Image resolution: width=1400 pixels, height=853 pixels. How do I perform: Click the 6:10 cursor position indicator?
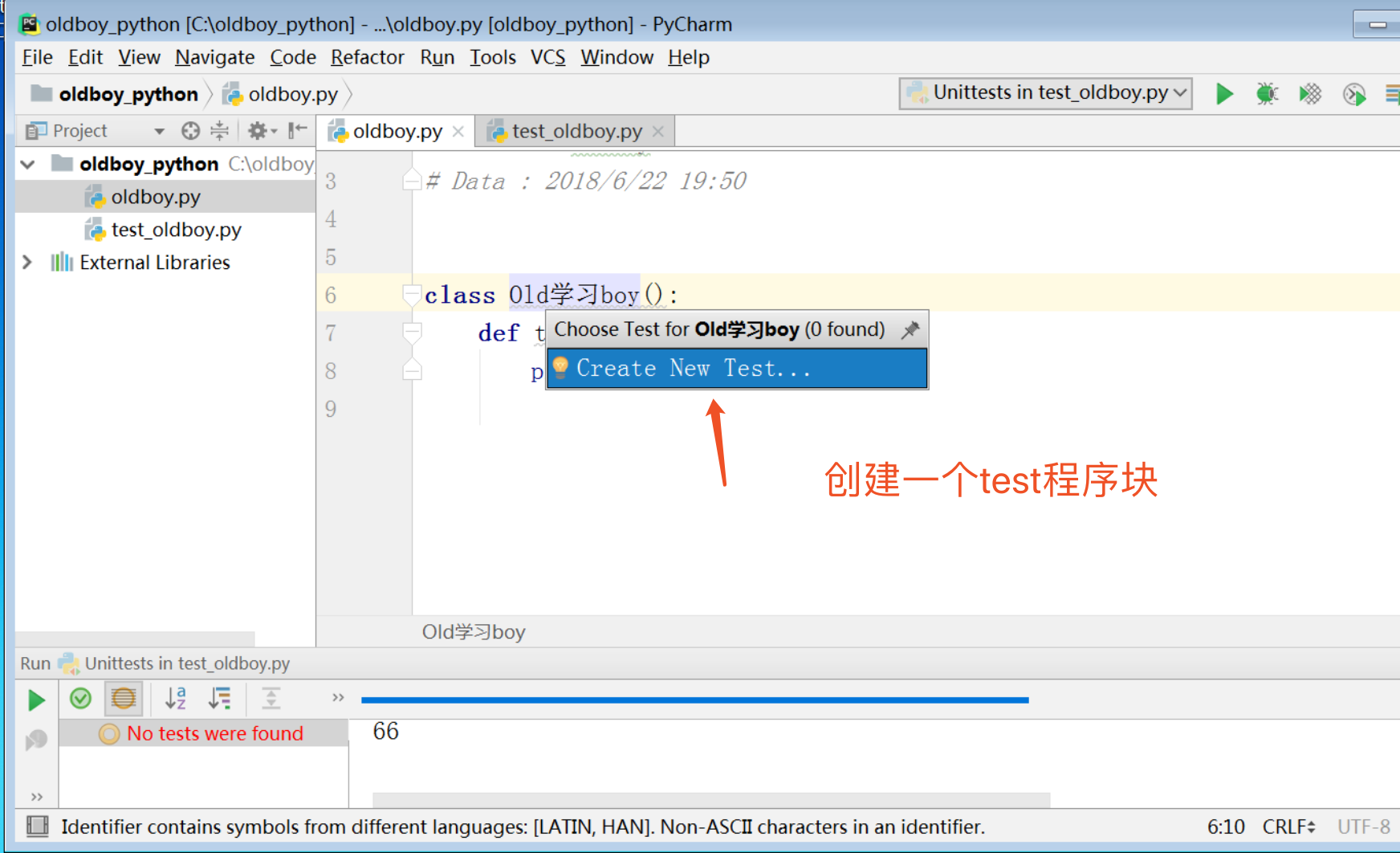[1226, 826]
